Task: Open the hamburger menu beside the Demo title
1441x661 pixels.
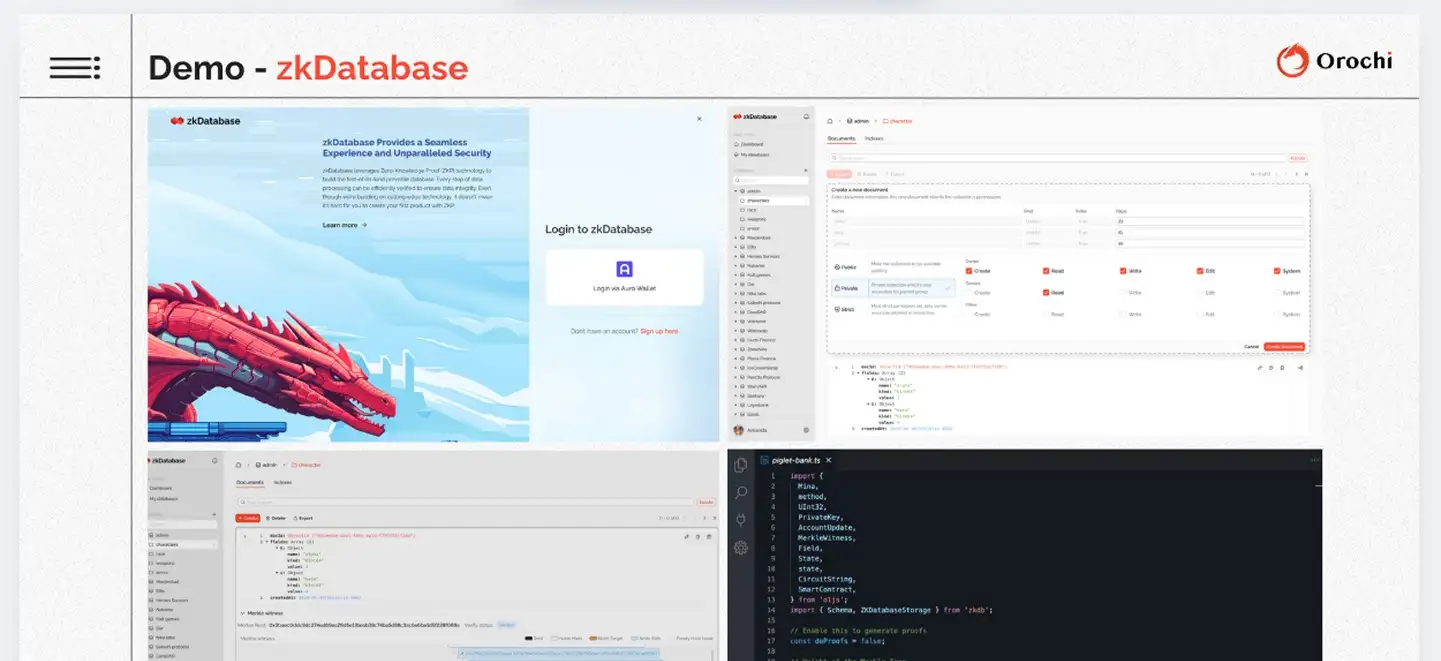Action: [74, 67]
